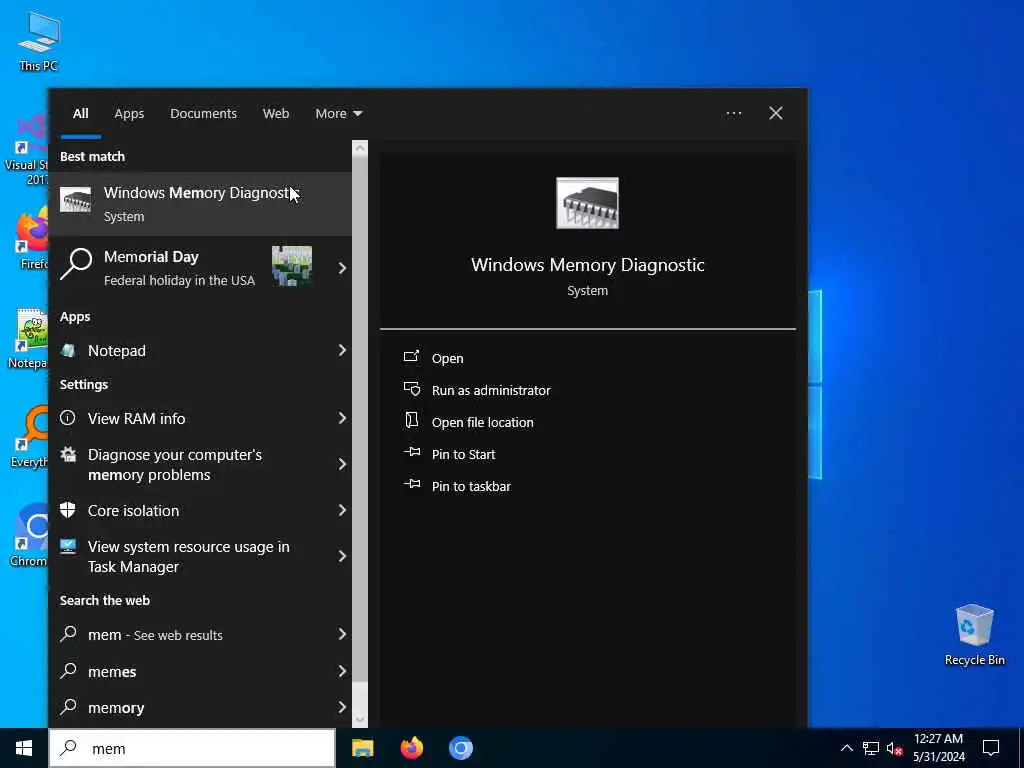The height and width of the screenshot is (768, 1024).
Task: Open clock showing 12:27 AM
Action: pyautogui.click(x=938, y=748)
